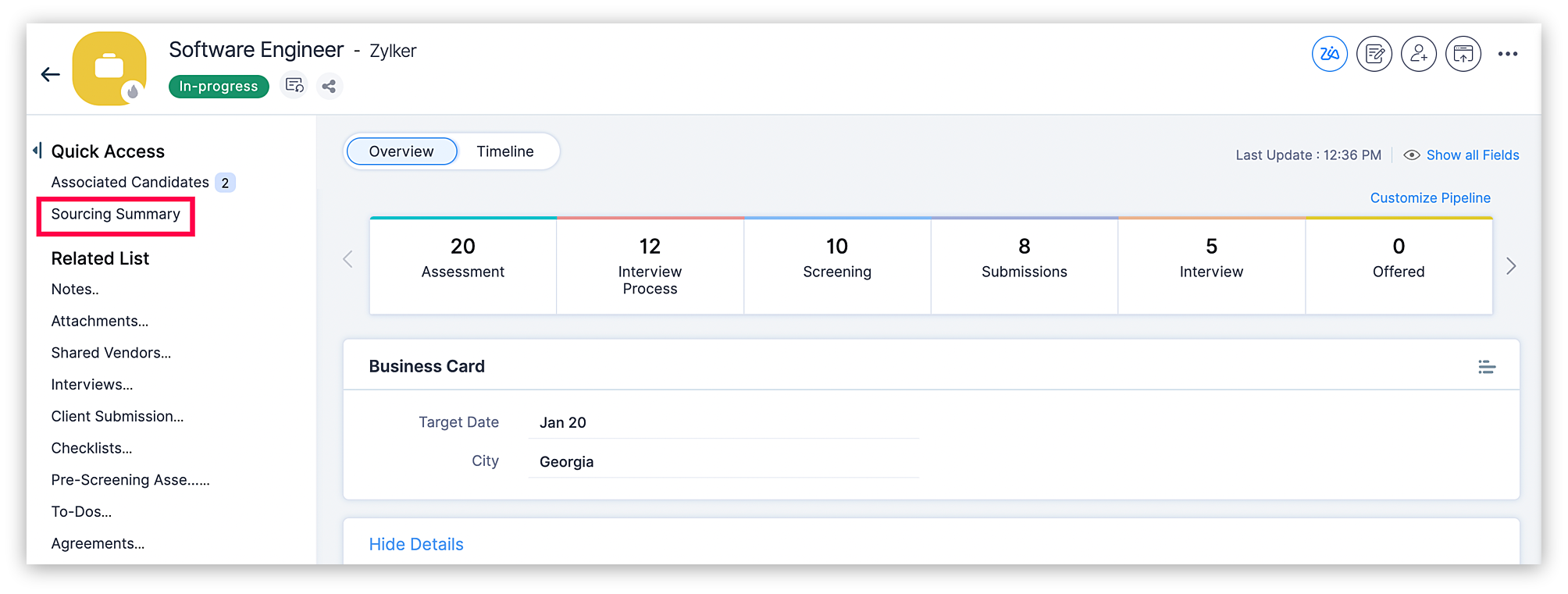Screen dimensions: 1568x594
Task: Collapse the Quick Access sidebar
Action: click(x=37, y=151)
